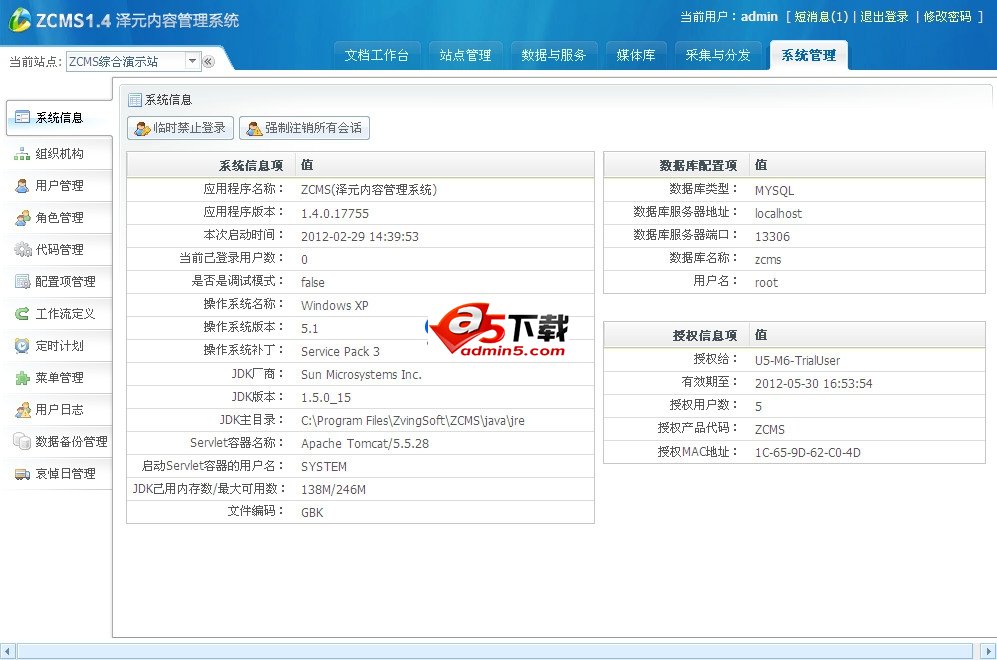Open 哀悼日管理 truck icon
This screenshot has height=660, width=997.
coord(22,474)
